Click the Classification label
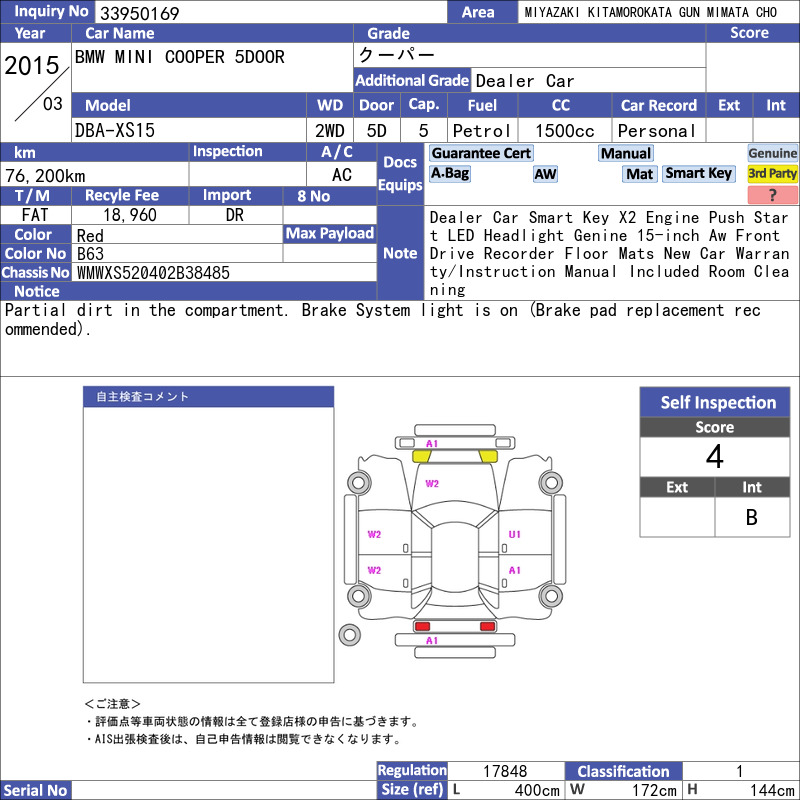This screenshot has width=800, height=800. point(623,771)
